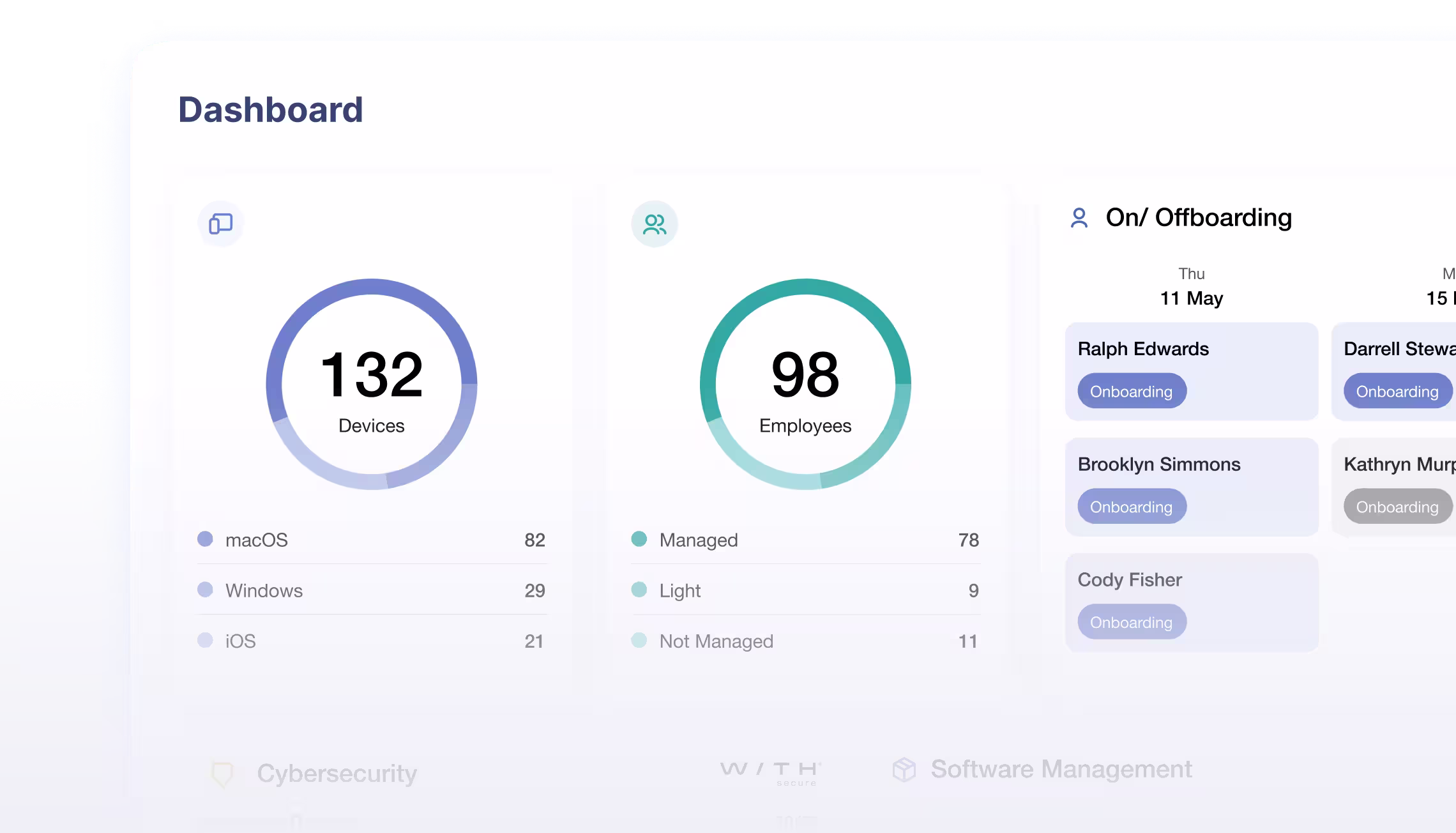Click the Cybersecurity shield icon
This screenshot has width=1456, height=833.
point(222,774)
